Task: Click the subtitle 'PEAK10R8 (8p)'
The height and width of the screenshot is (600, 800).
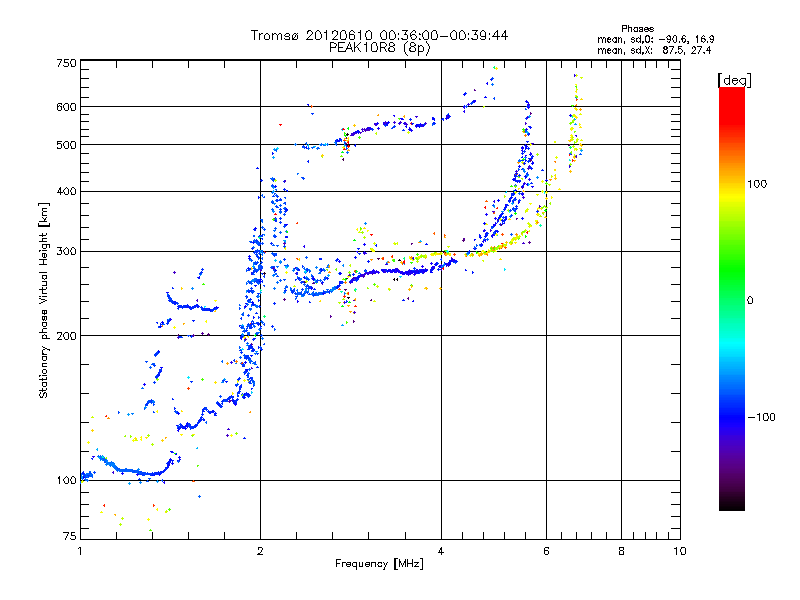Action: tap(379, 48)
